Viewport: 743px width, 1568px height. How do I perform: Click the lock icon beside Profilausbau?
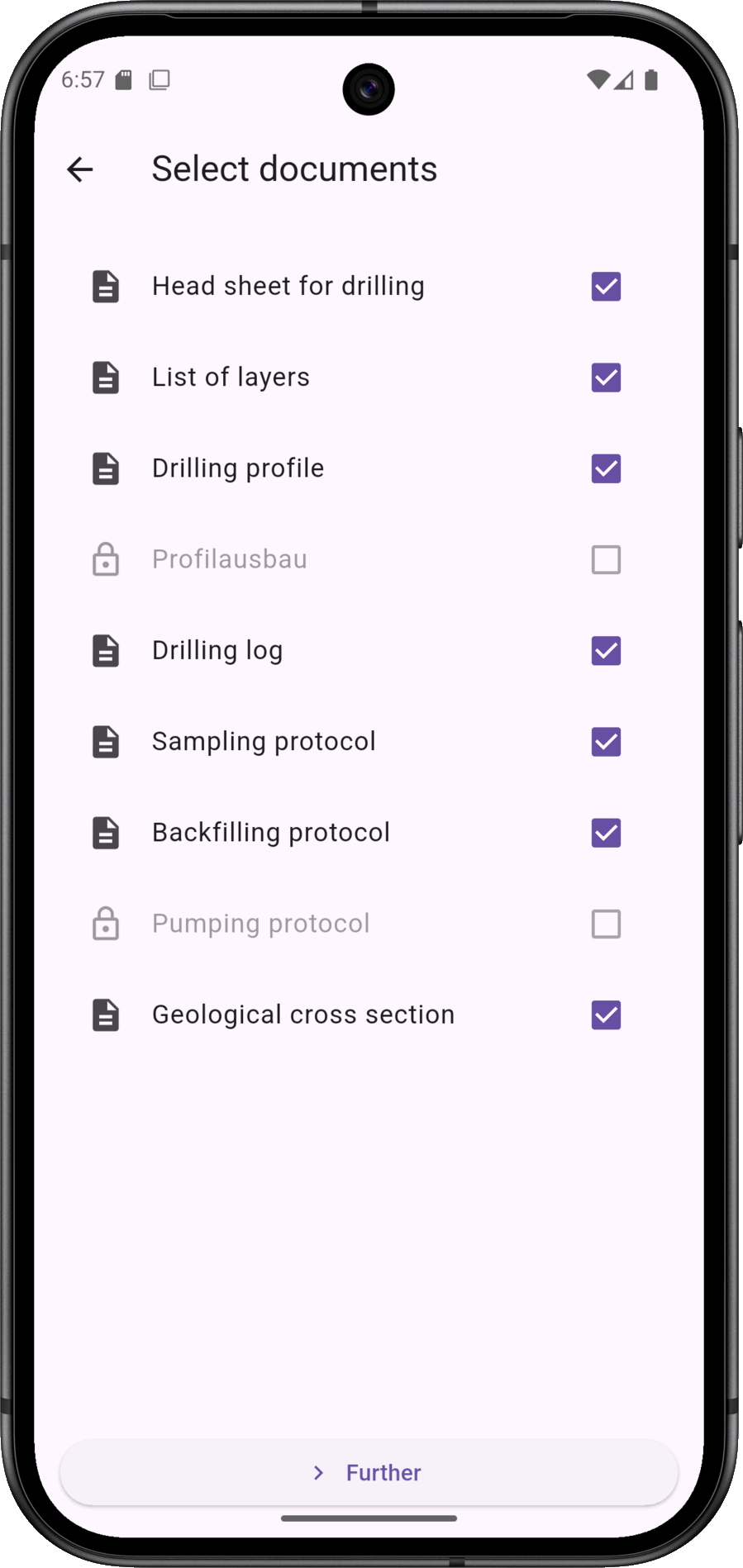(x=106, y=559)
